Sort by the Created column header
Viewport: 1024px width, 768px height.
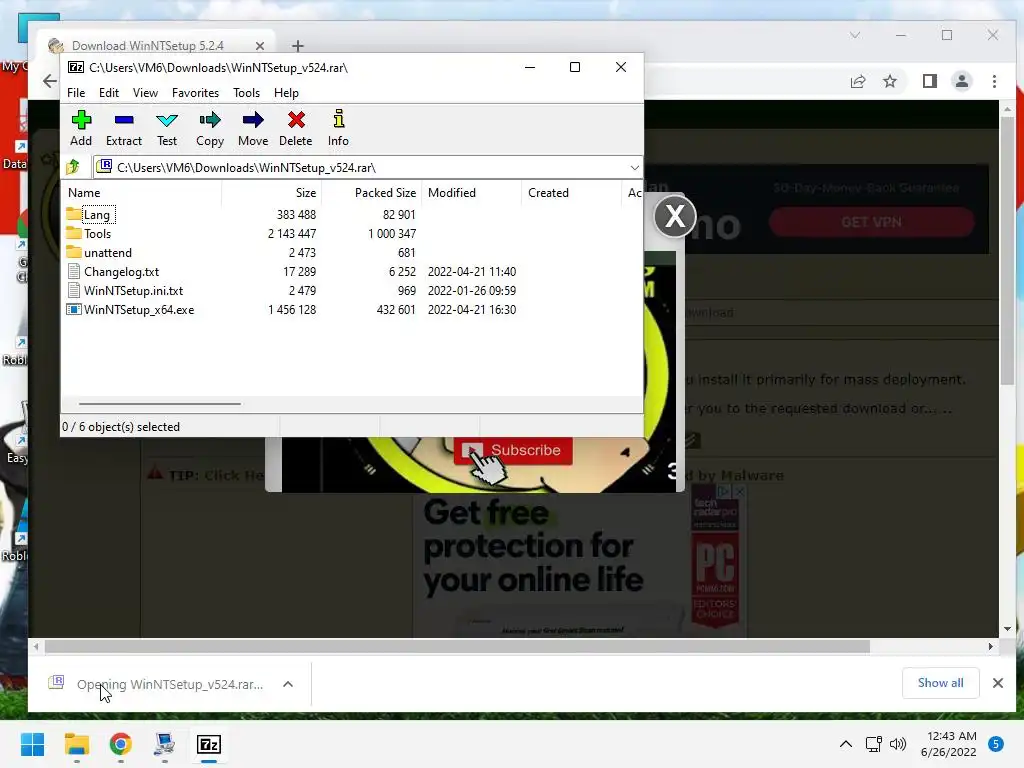coord(571,193)
